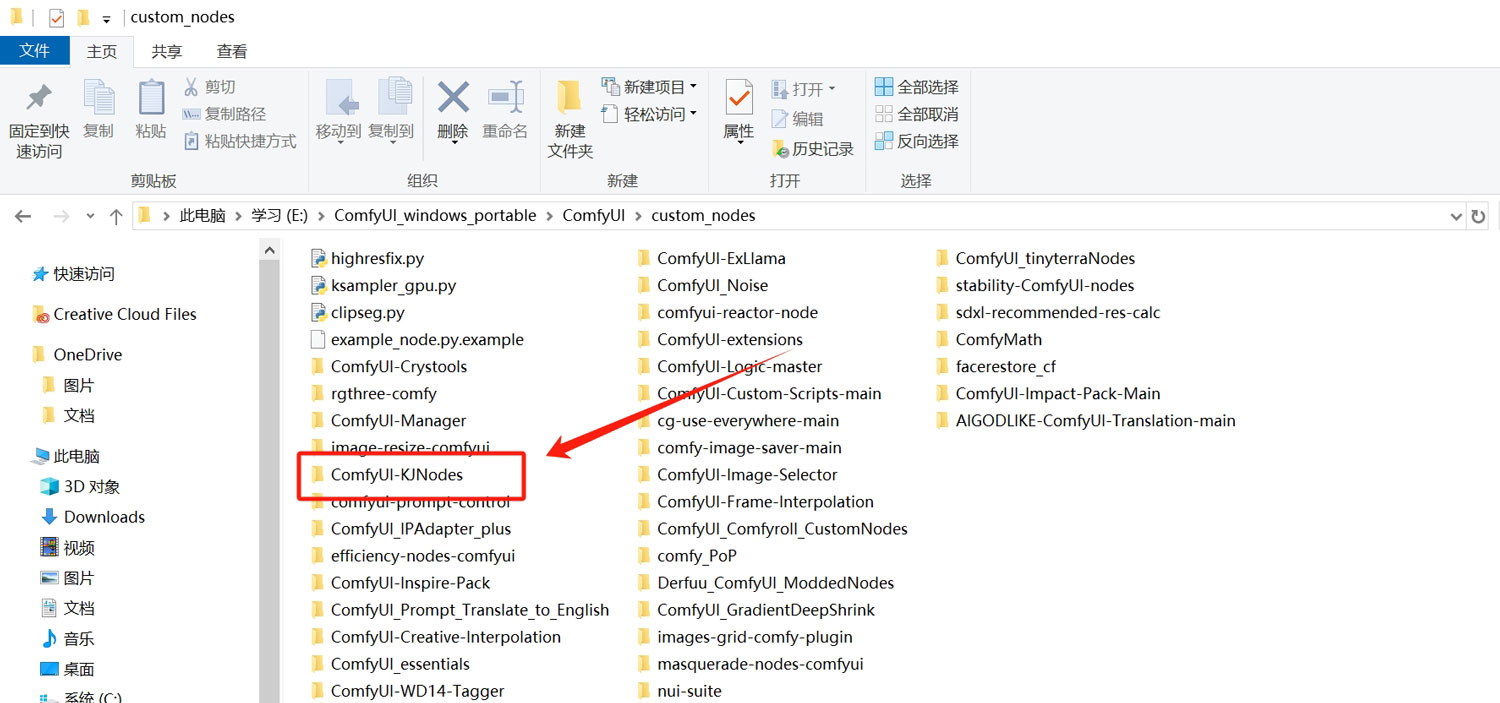Screen dimensions: 1500x703
Task: Select the ComfyUI-Crystools folder
Action: [389, 366]
